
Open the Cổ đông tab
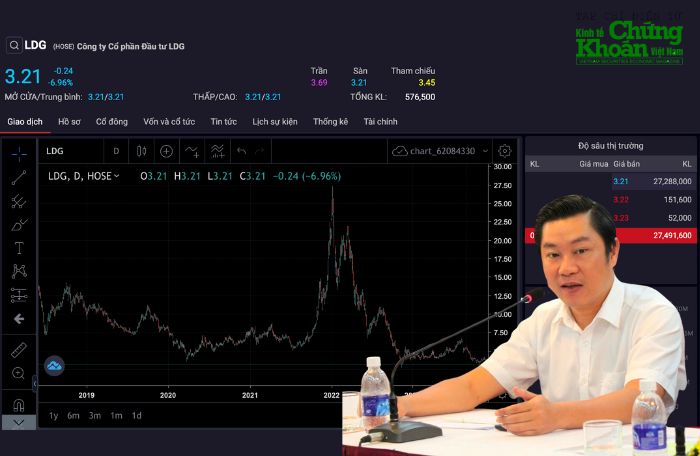tap(112, 121)
